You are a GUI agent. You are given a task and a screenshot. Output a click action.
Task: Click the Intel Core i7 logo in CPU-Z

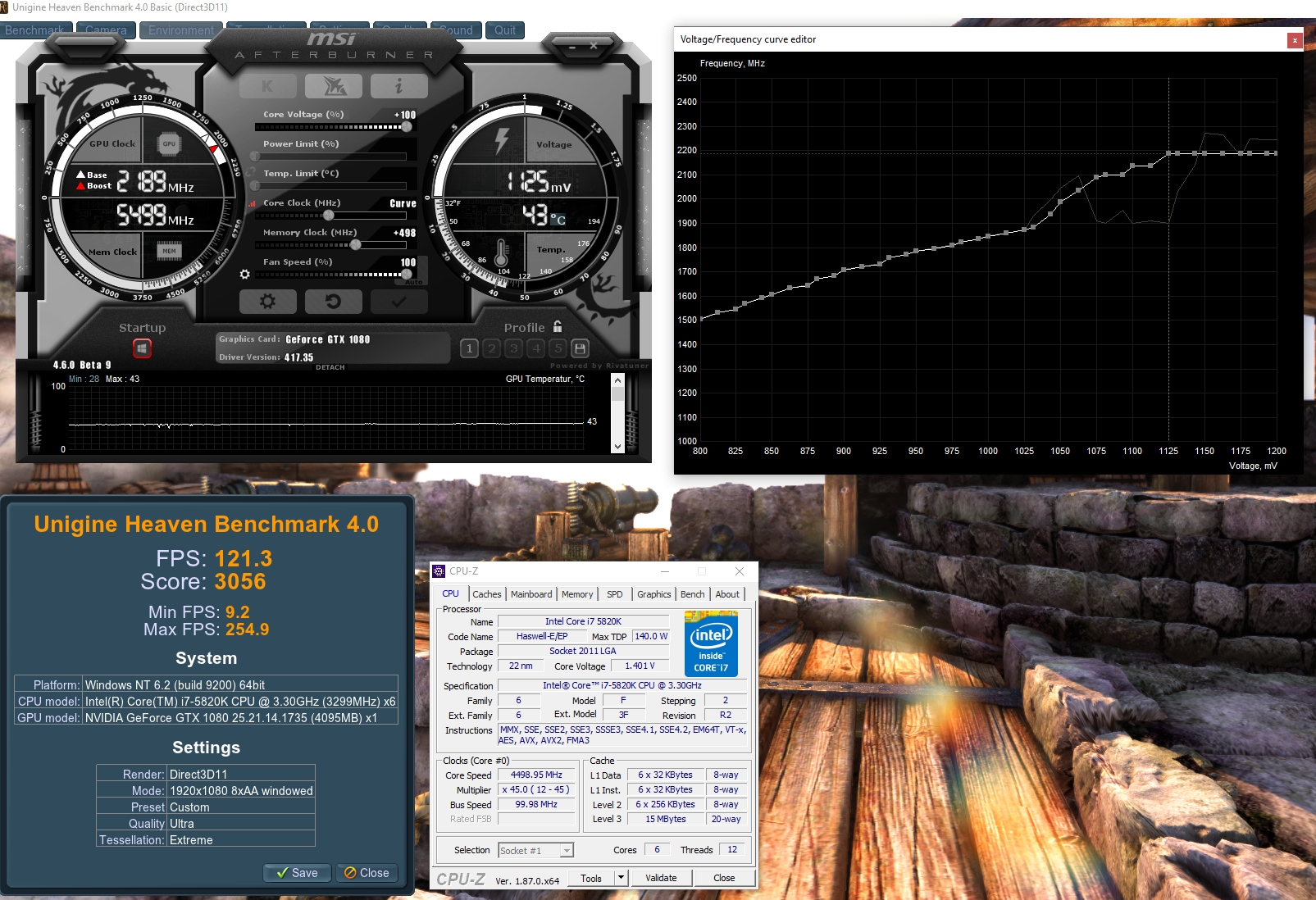tap(711, 643)
